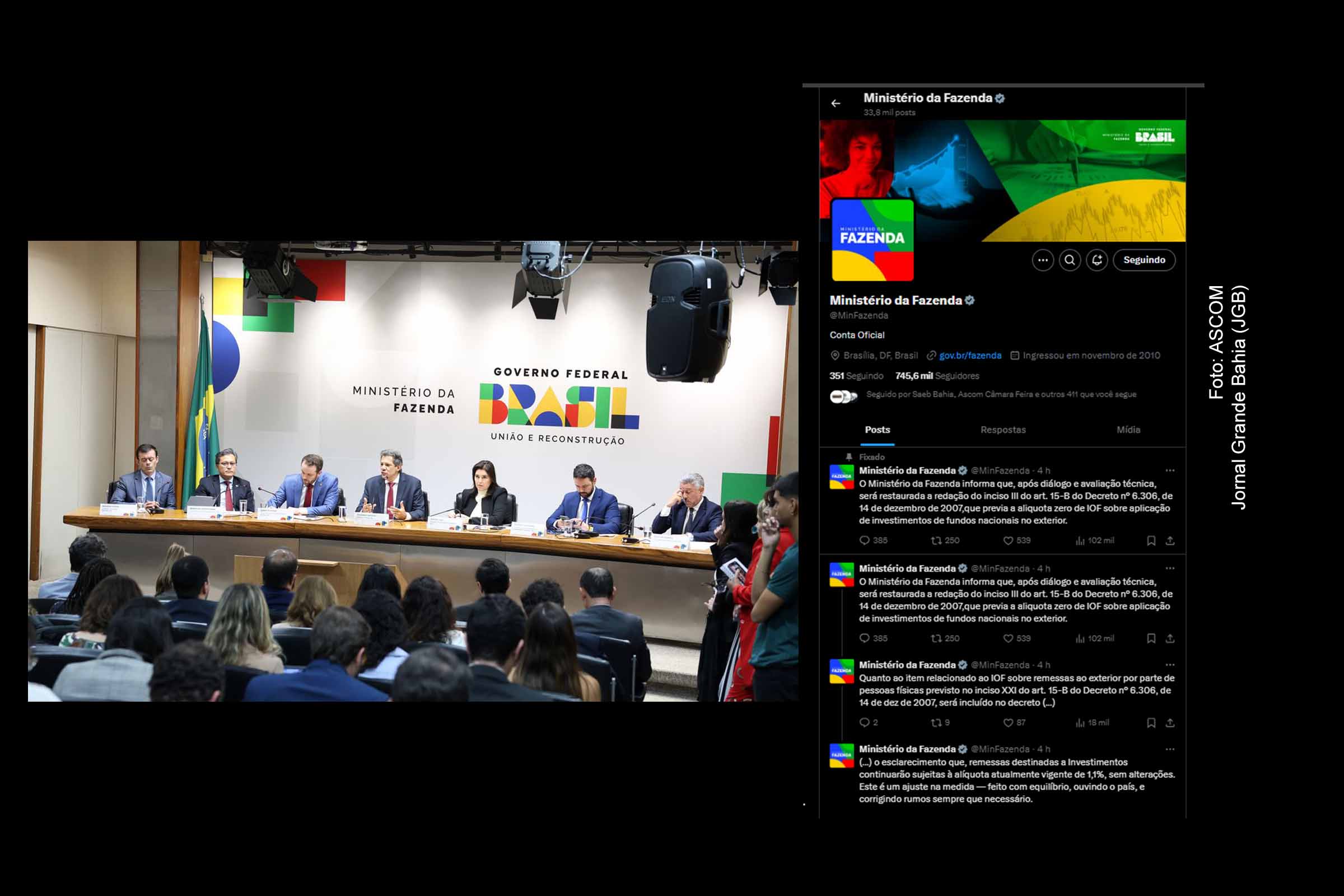Share the unpinned 'alíquota zero de IOF' post
The width and height of the screenshot is (1344, 896).
[1170, 638]
